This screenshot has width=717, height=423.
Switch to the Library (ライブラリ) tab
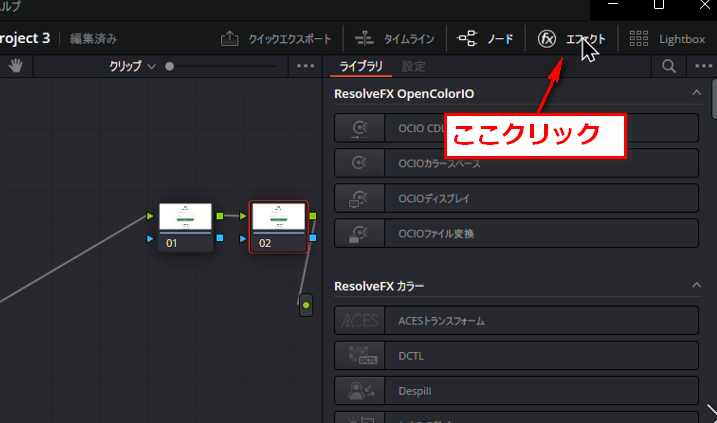[361, 67]
